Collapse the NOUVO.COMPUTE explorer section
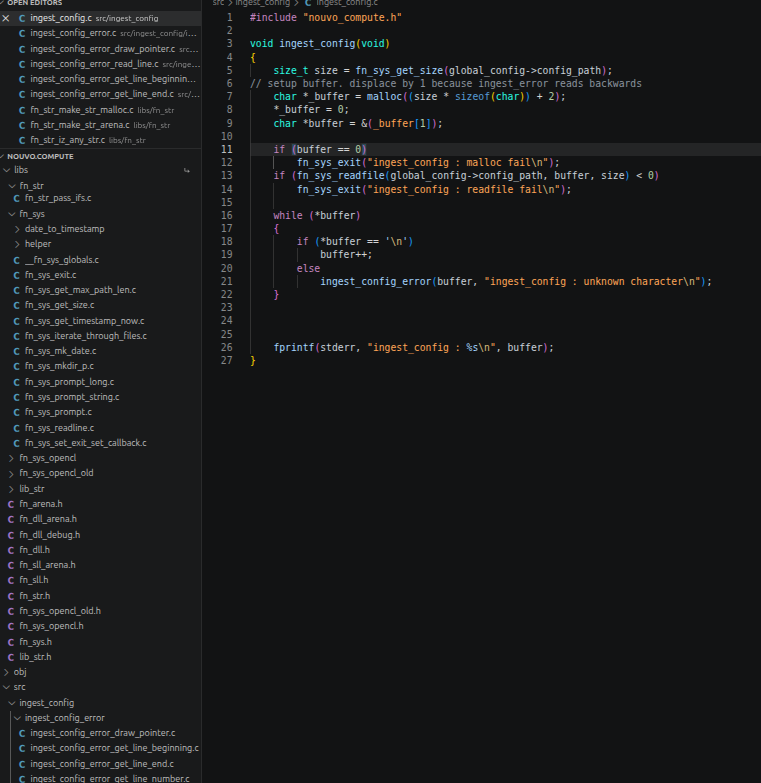Image resolution: width=761 pixels, height=783 pixels. click(x=3, y=156)
